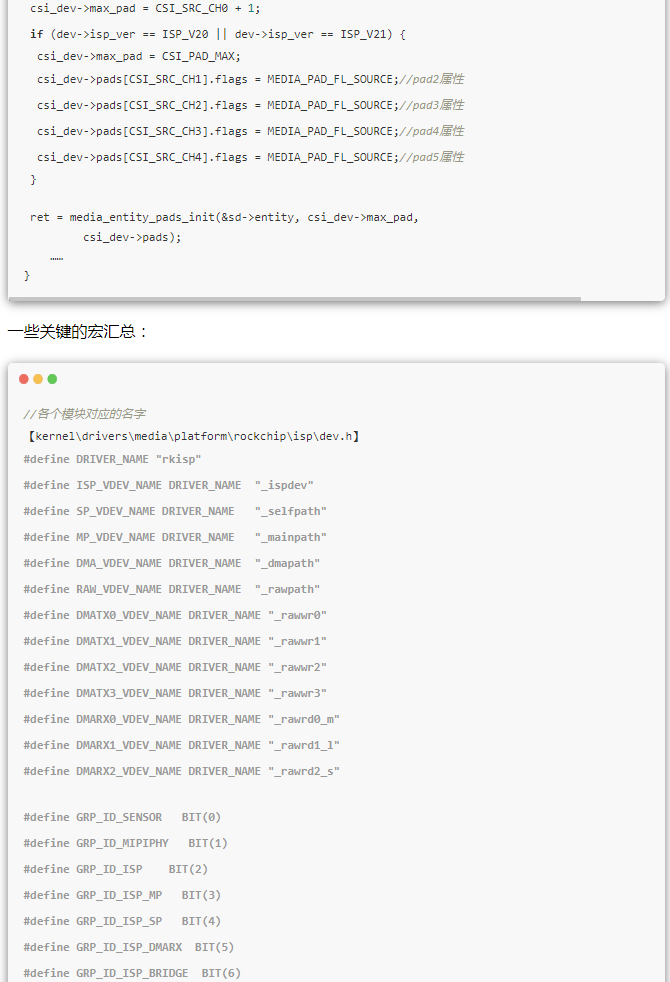Click the horizontal scrollbar under the top code block
Image resolution: width=670 pixels, height=982 pixels.
(x=295, y=298)
